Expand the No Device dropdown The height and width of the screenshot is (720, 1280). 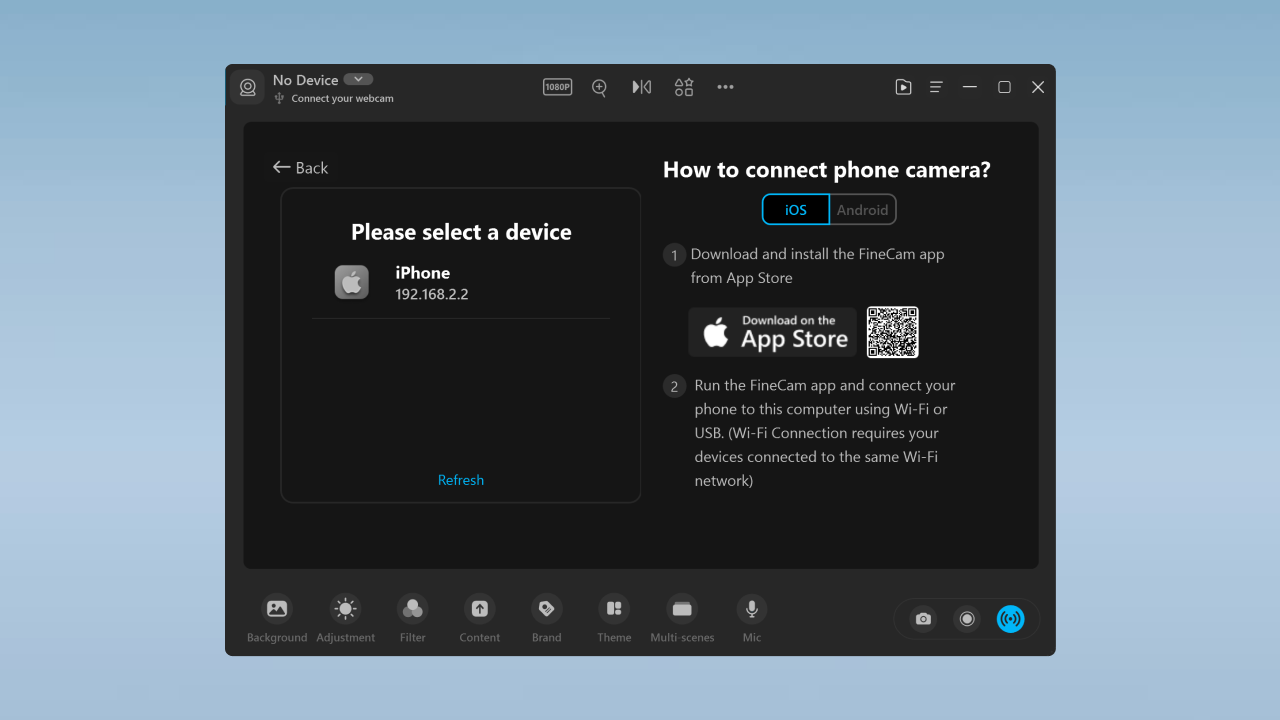tap(358, 80)
